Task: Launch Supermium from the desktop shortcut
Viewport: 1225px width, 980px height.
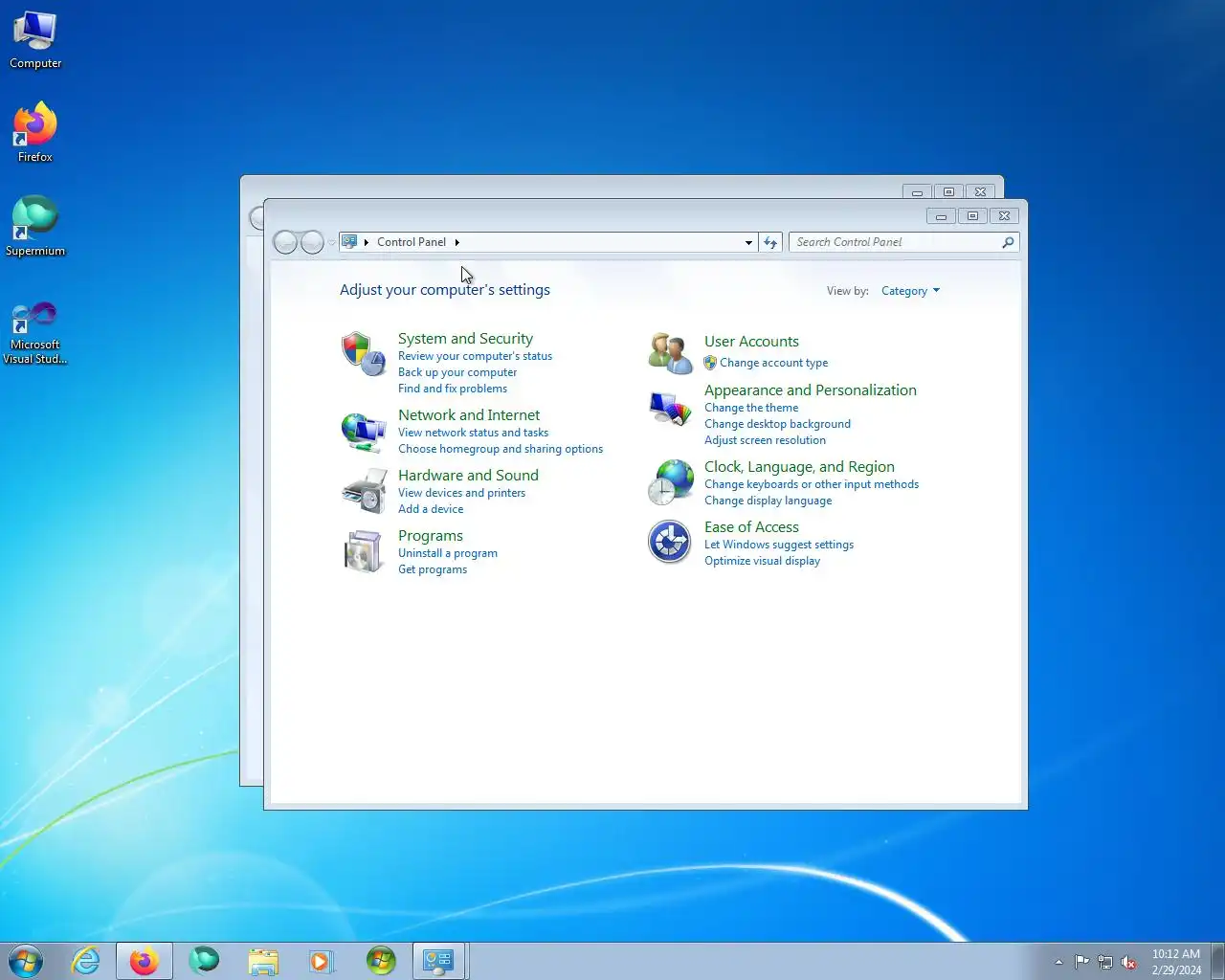Action: pos(35,226)
